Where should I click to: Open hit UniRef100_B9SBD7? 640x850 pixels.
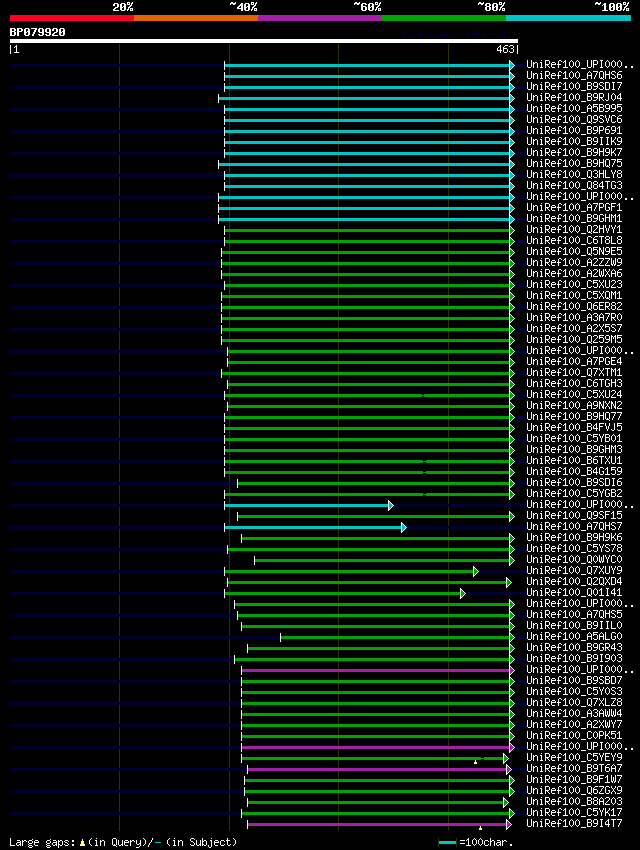(574, 680)
